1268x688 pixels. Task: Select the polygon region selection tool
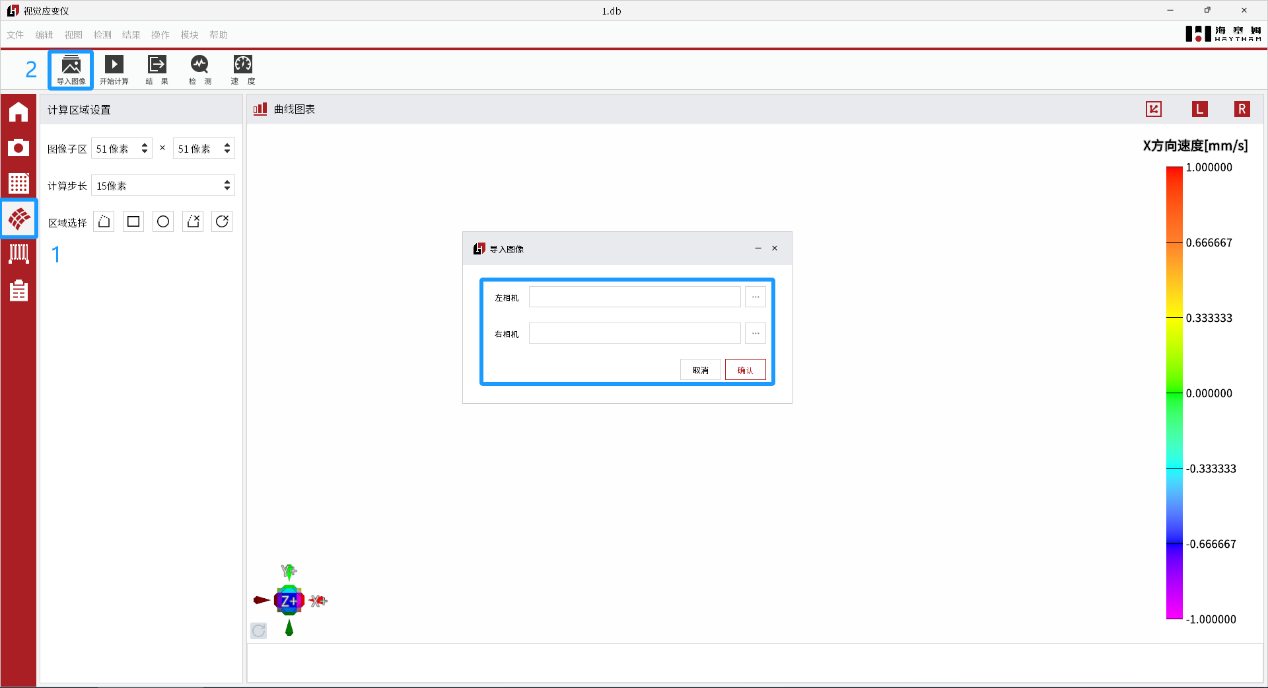(x=104, y=222)
